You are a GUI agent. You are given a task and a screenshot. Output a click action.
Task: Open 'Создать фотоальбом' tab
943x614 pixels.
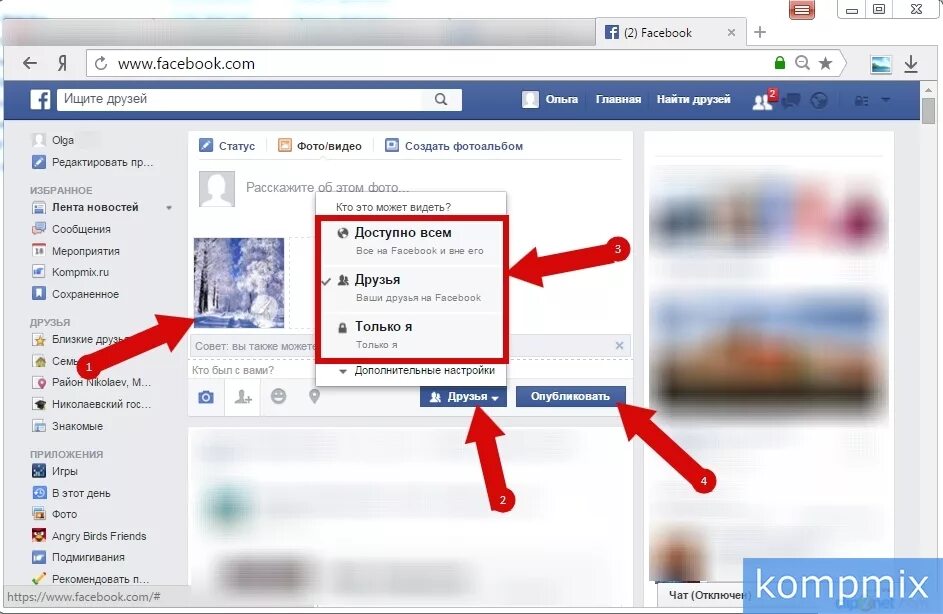coord(454,146)
